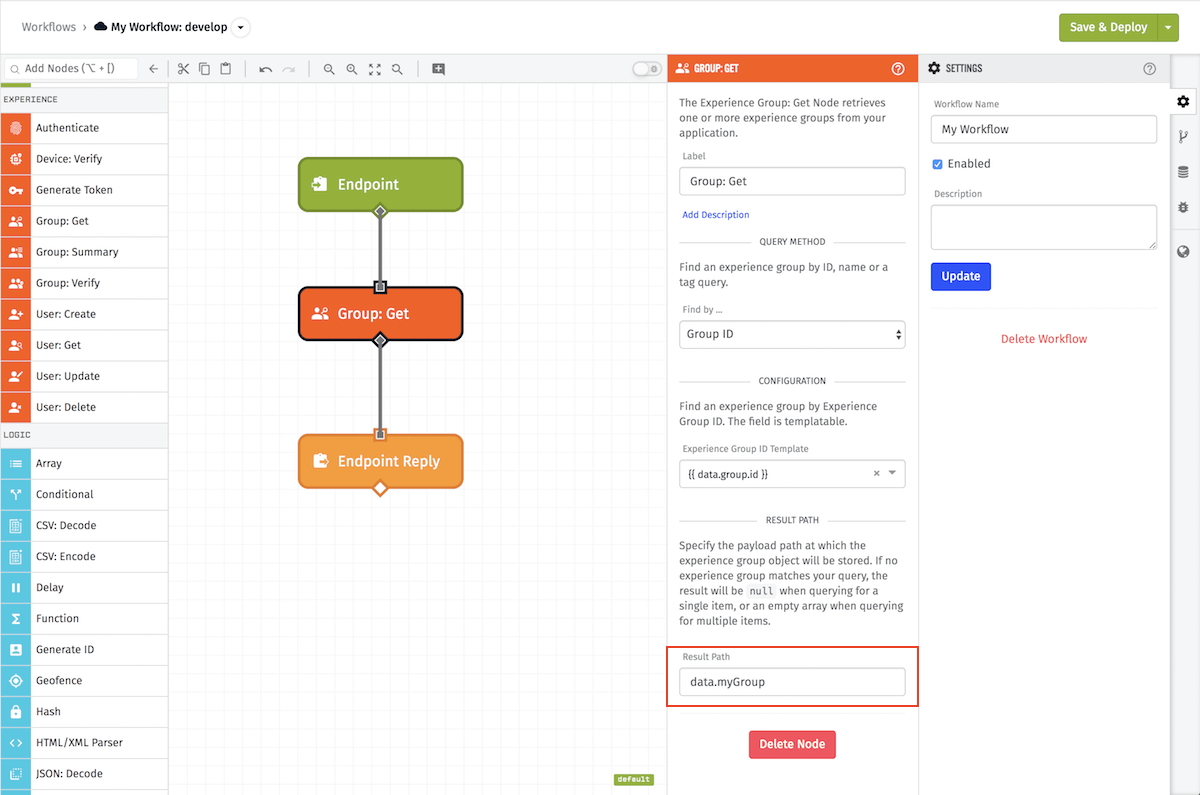Select CSV: Decode logic node
Image resolution: width=1200 pixels, height=795 pixels.
[84, 526]
